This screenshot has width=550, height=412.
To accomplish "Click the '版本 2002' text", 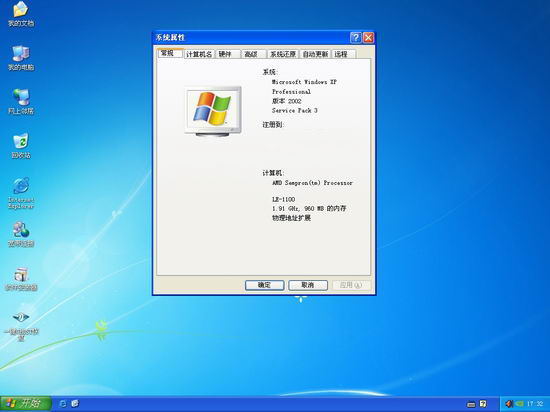I will pyautogui.click(x=287, y=101).
